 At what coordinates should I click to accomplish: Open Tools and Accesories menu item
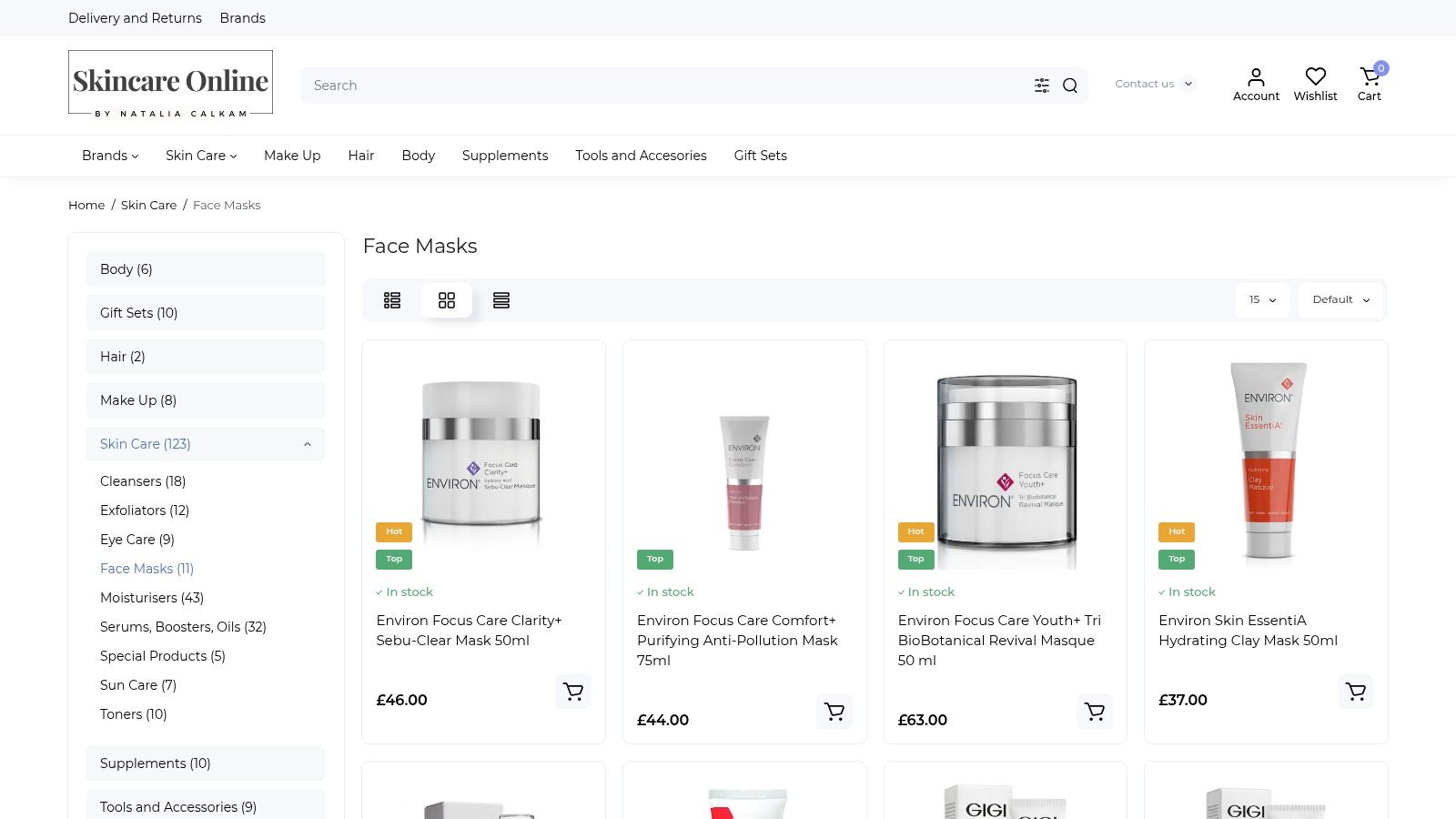(x=641, y=156)
